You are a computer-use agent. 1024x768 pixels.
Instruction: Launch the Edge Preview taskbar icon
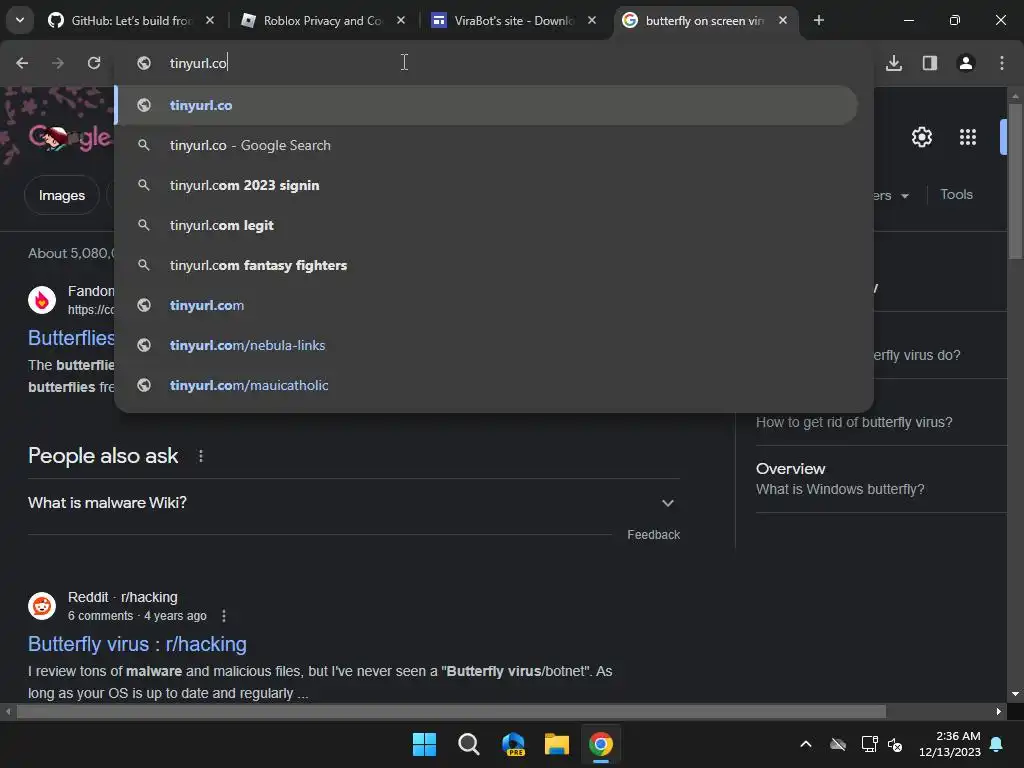513,744
